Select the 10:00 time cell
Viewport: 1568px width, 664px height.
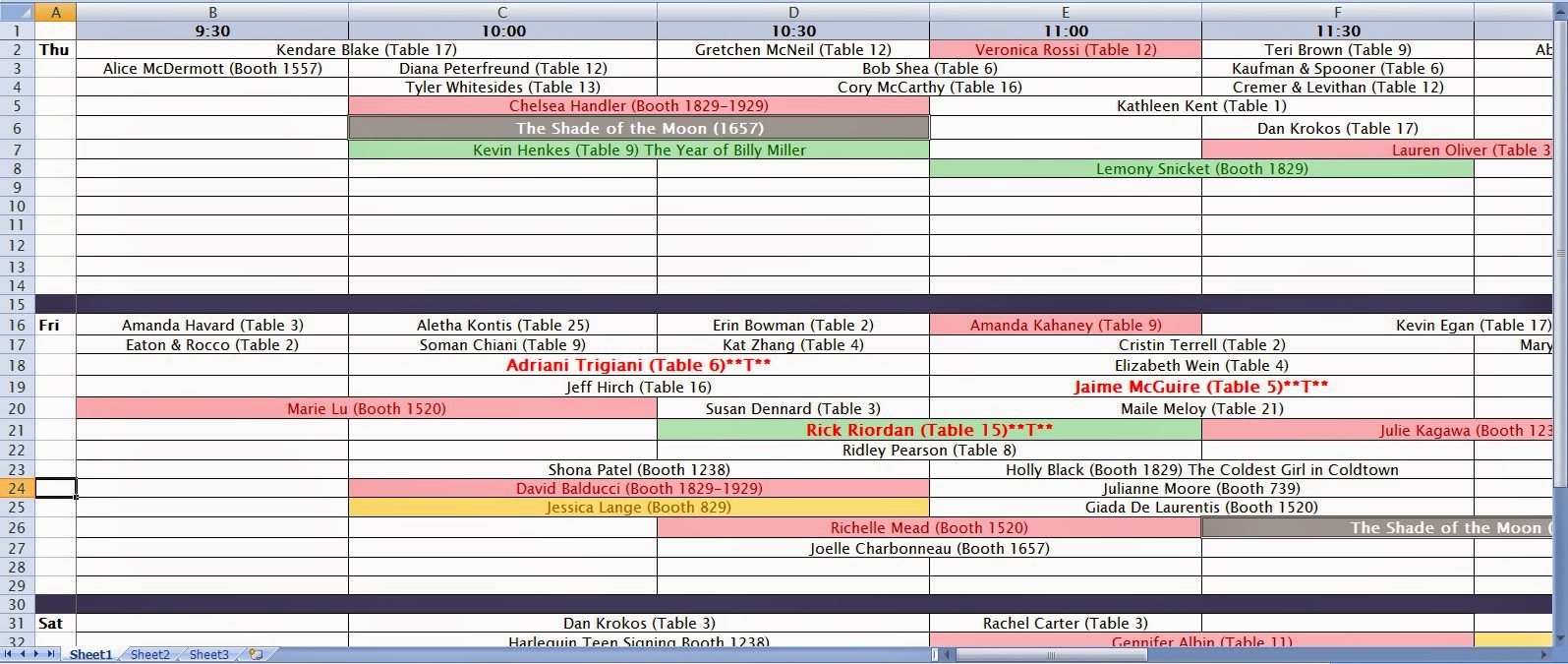click(x=502, y=30)
